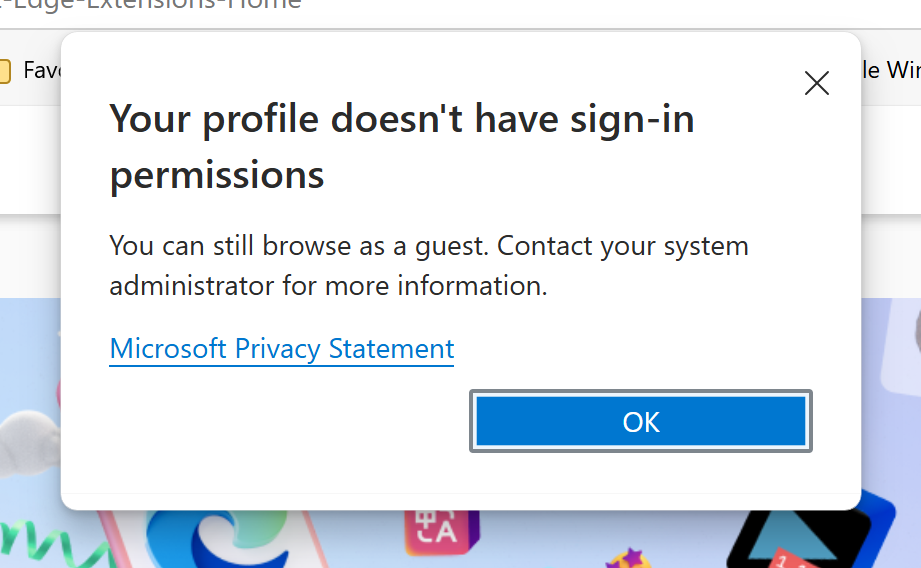This screenshot has height=568, width=921.
Task: Open the Microsoft Privacy Statement link
Action: pos(281,349)
